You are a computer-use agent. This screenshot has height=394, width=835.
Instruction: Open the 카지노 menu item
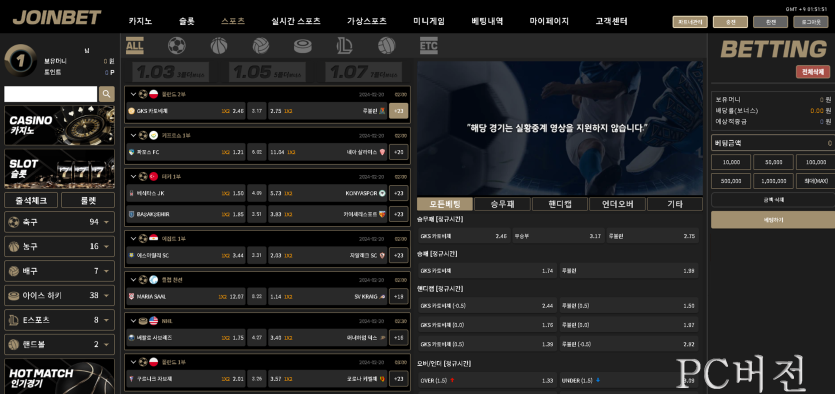point(140,21)
